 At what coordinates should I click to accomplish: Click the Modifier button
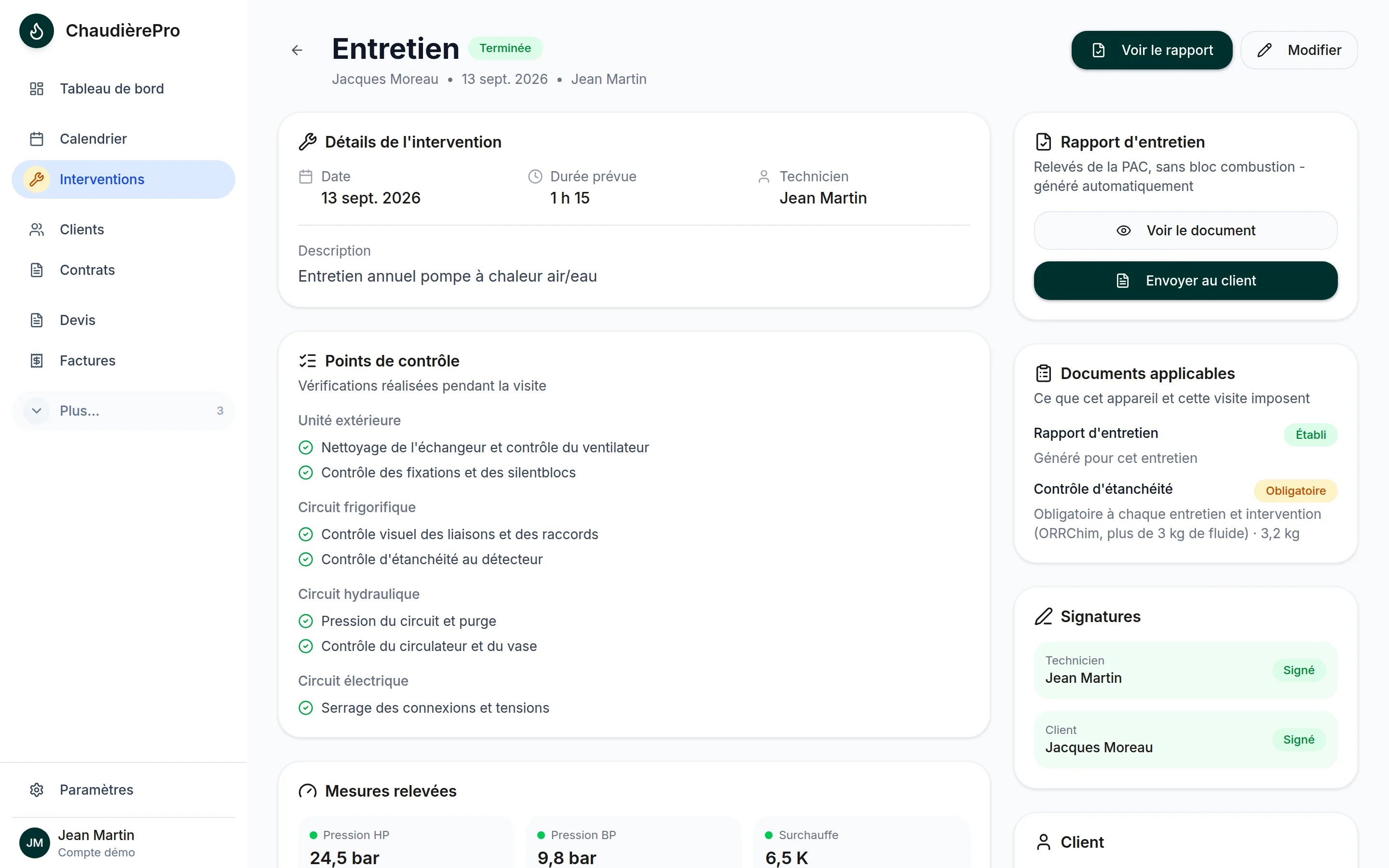click(1299, 50)
